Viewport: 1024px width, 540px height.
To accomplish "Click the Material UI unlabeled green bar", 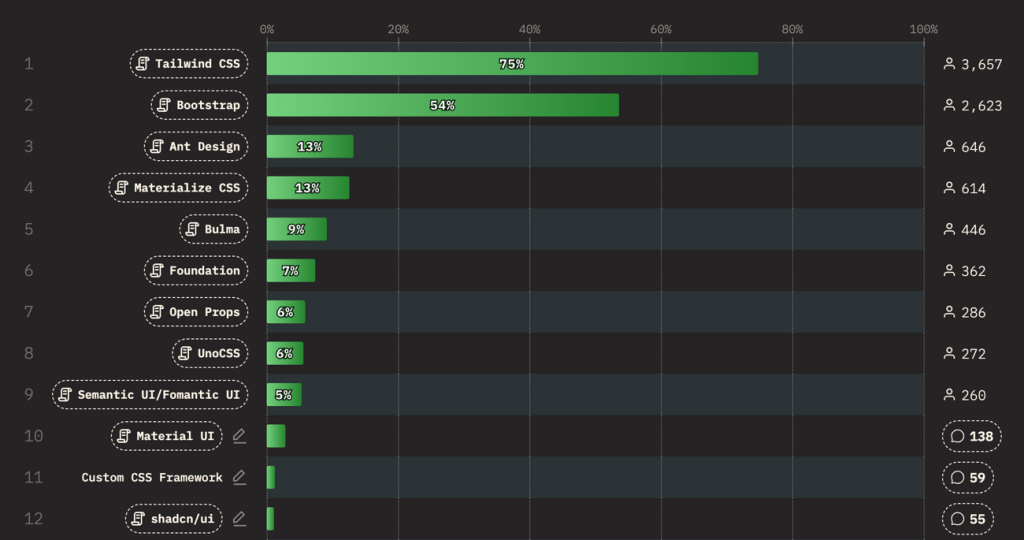I will coord(276,436).
